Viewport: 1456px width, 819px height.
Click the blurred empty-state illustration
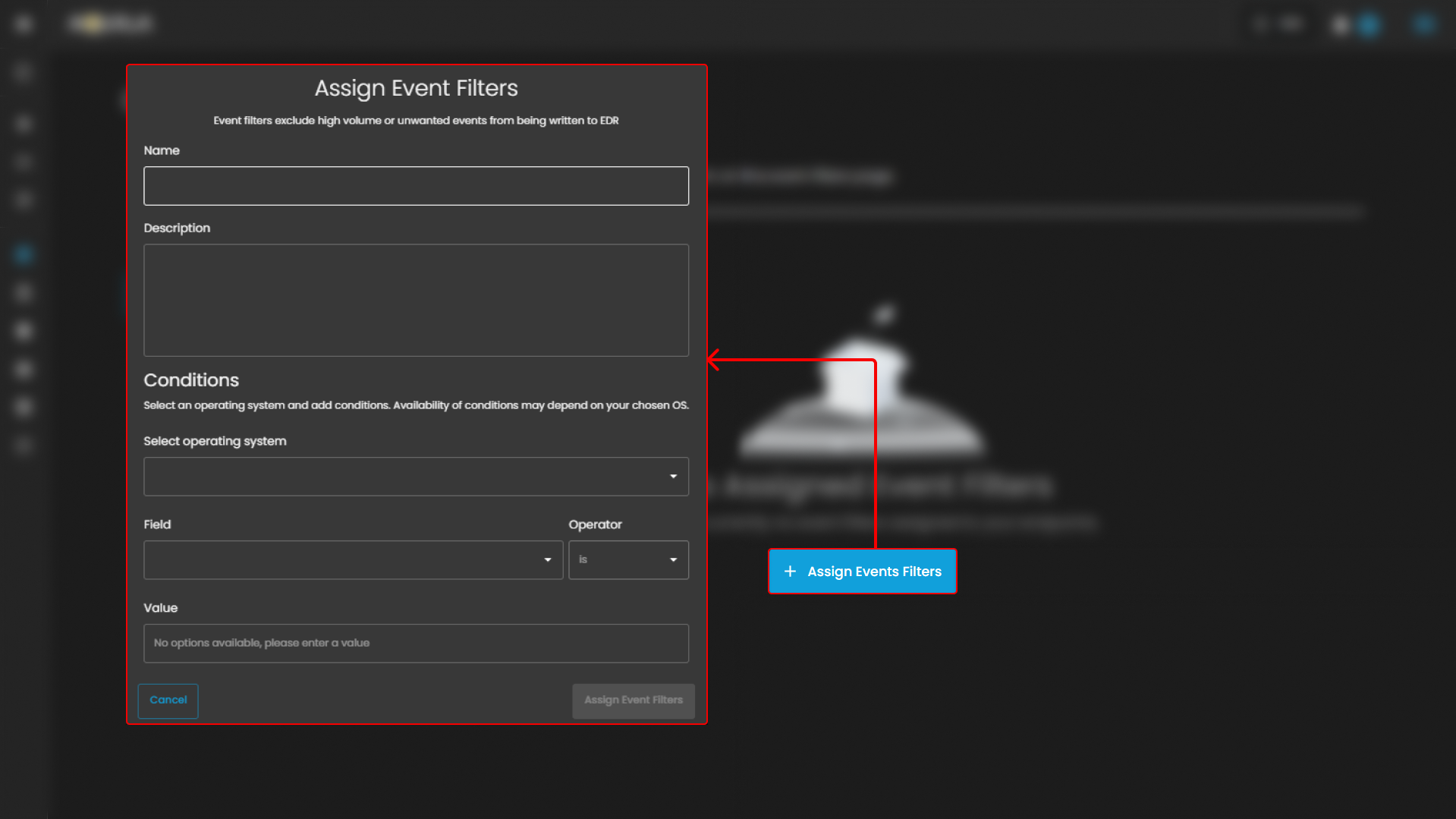861,387
